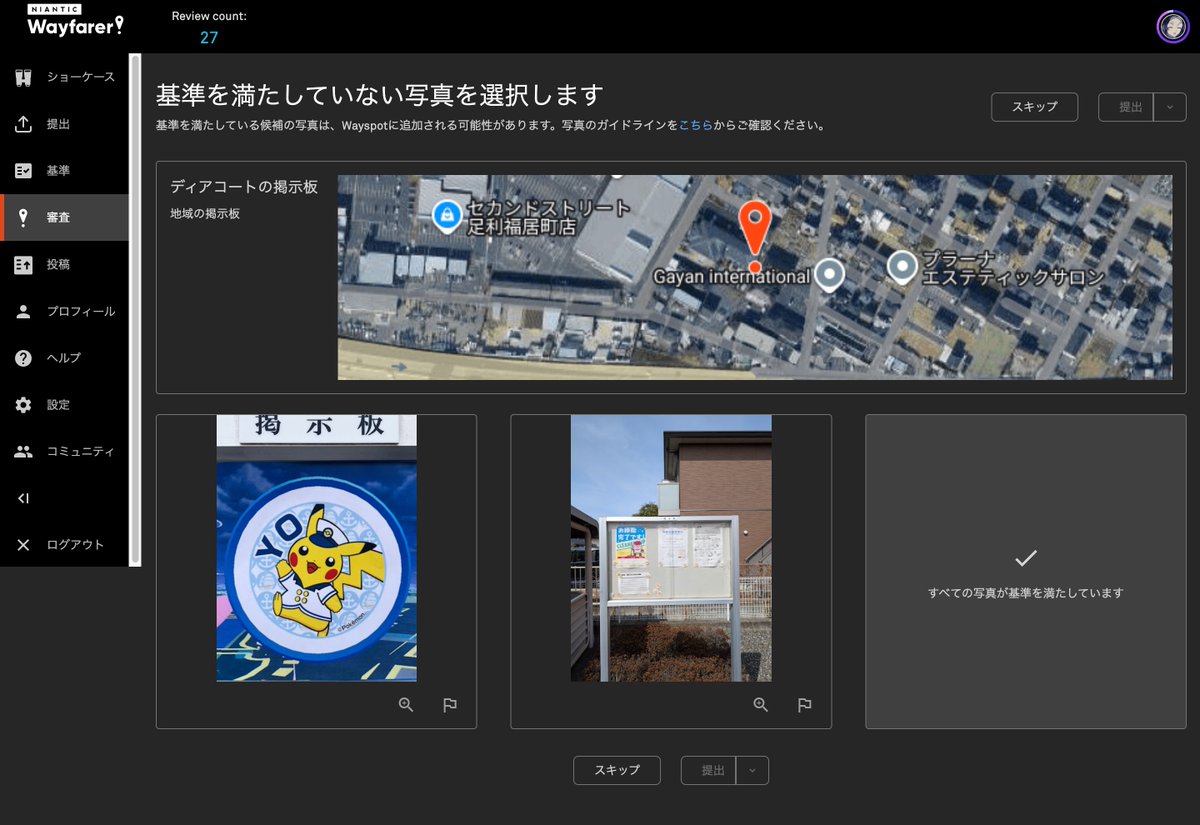Open the 設定 menu item

coord(64,405)
